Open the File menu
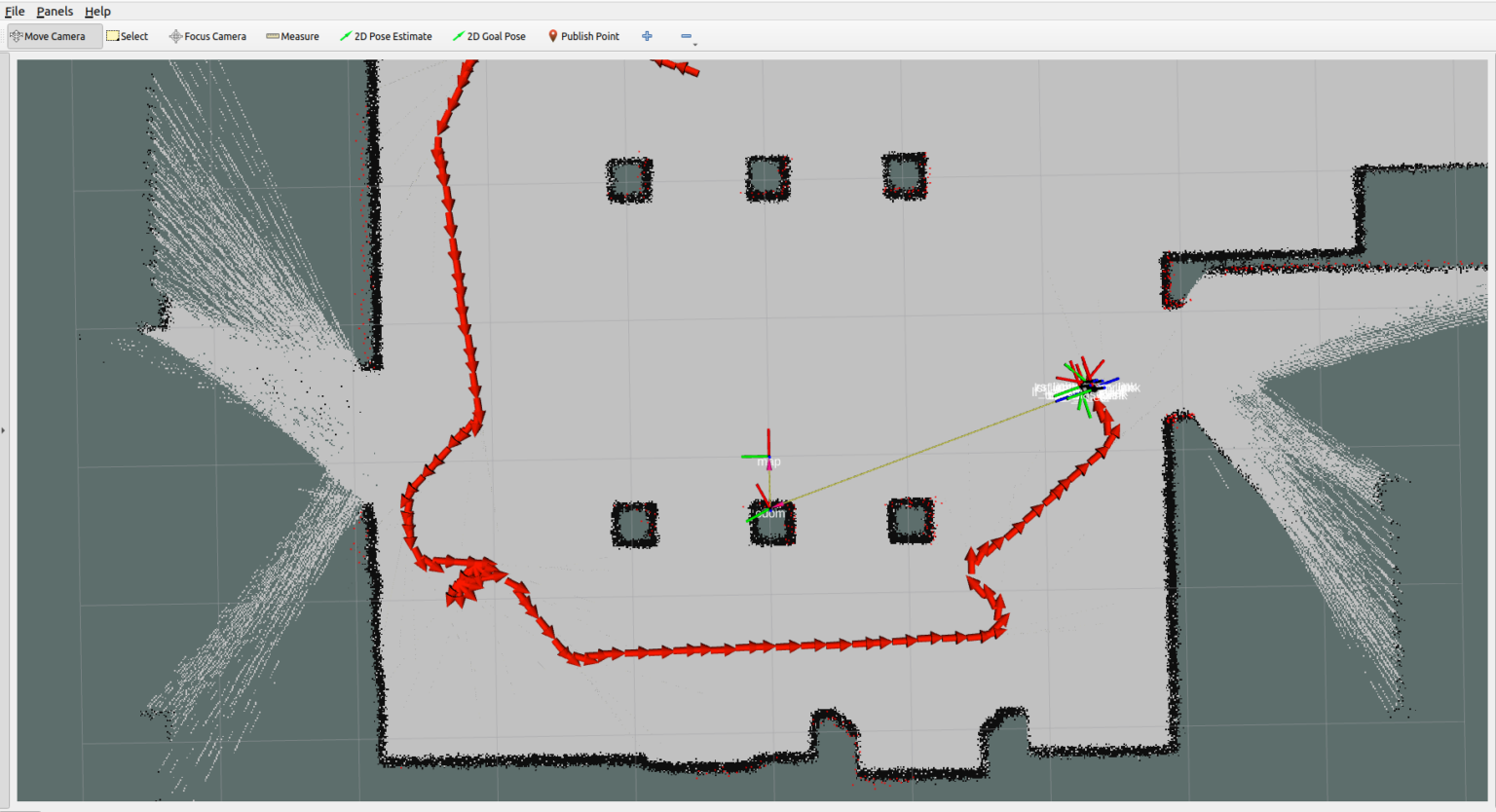 15,11
